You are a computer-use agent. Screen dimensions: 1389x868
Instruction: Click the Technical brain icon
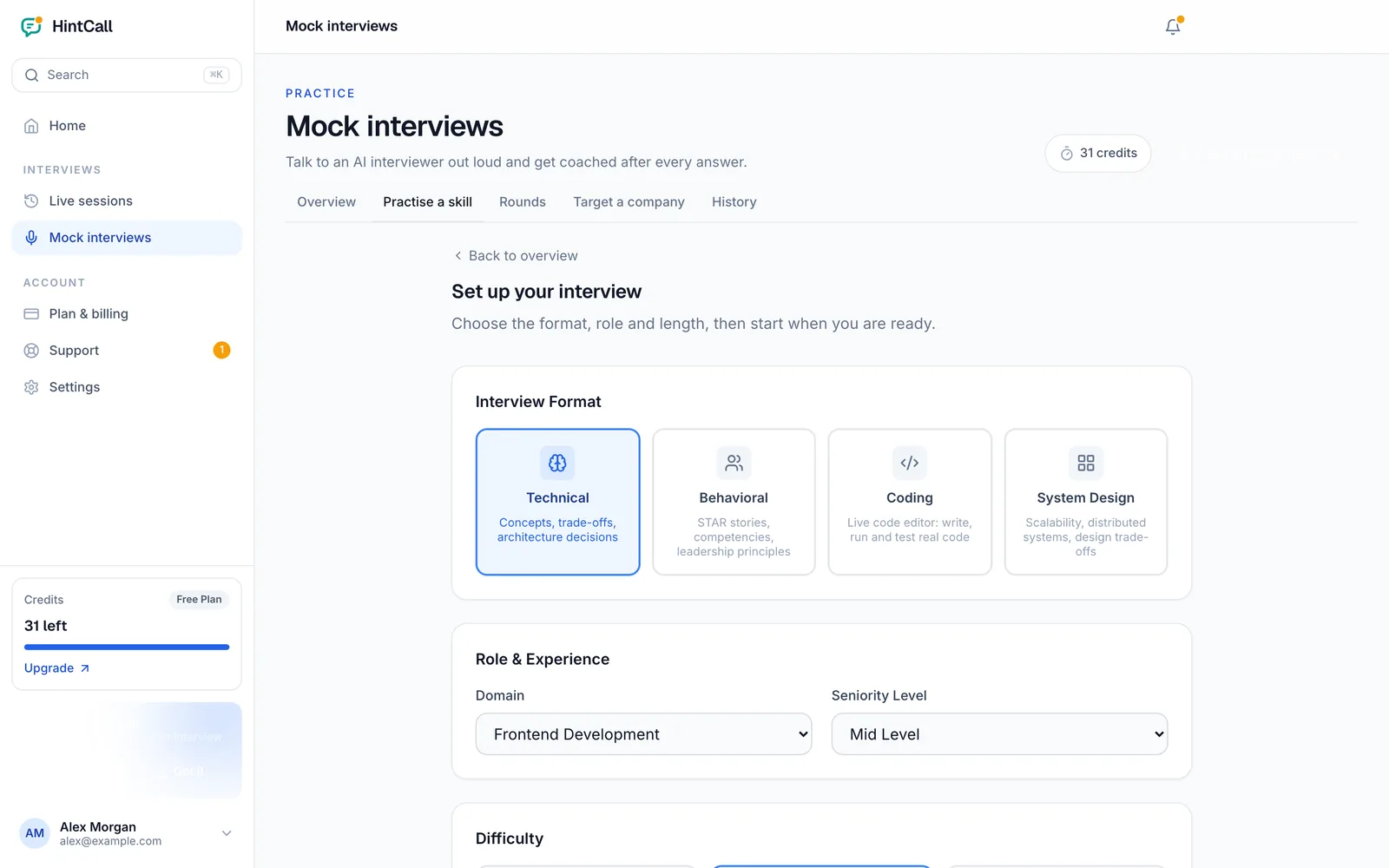pyautogui.click(x=557, y=463)
